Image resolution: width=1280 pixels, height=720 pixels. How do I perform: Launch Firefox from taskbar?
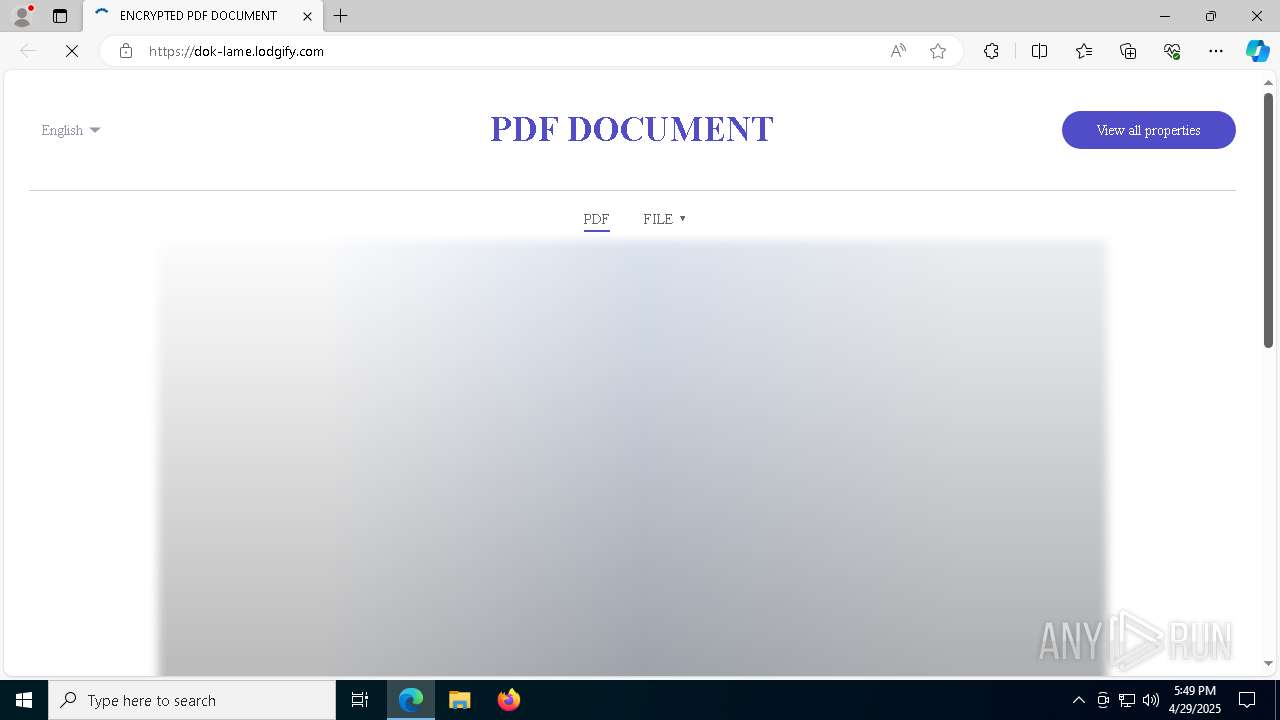508,700
